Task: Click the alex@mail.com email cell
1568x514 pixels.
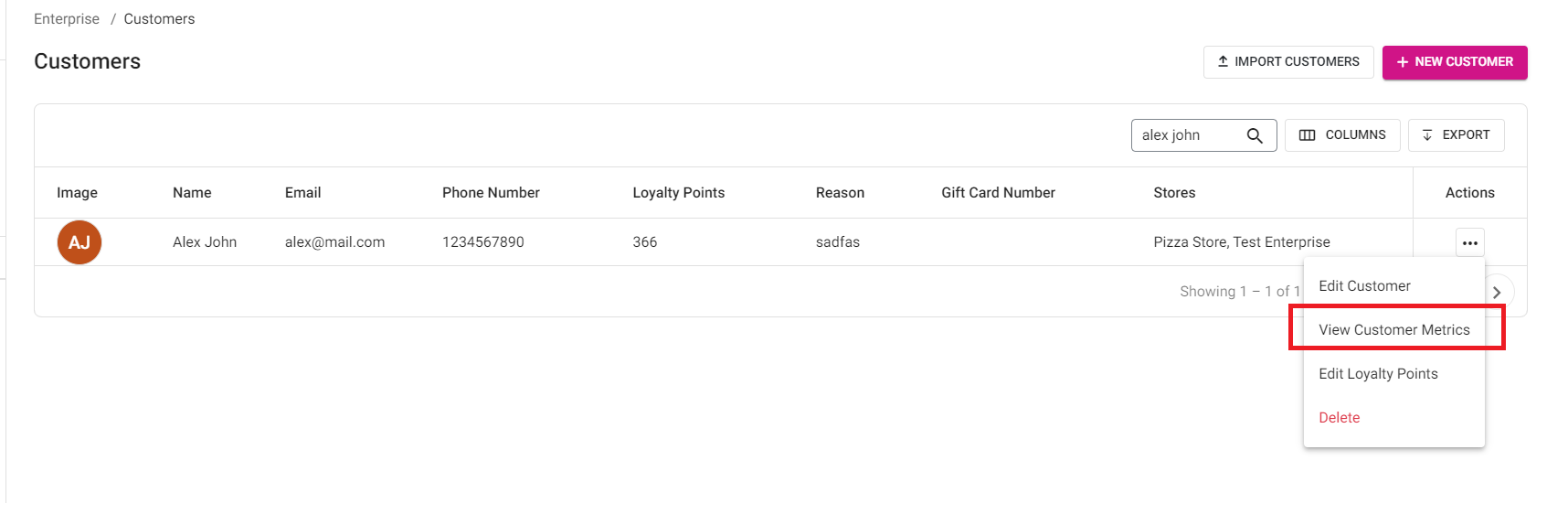Action: click(x=334, y=242)
